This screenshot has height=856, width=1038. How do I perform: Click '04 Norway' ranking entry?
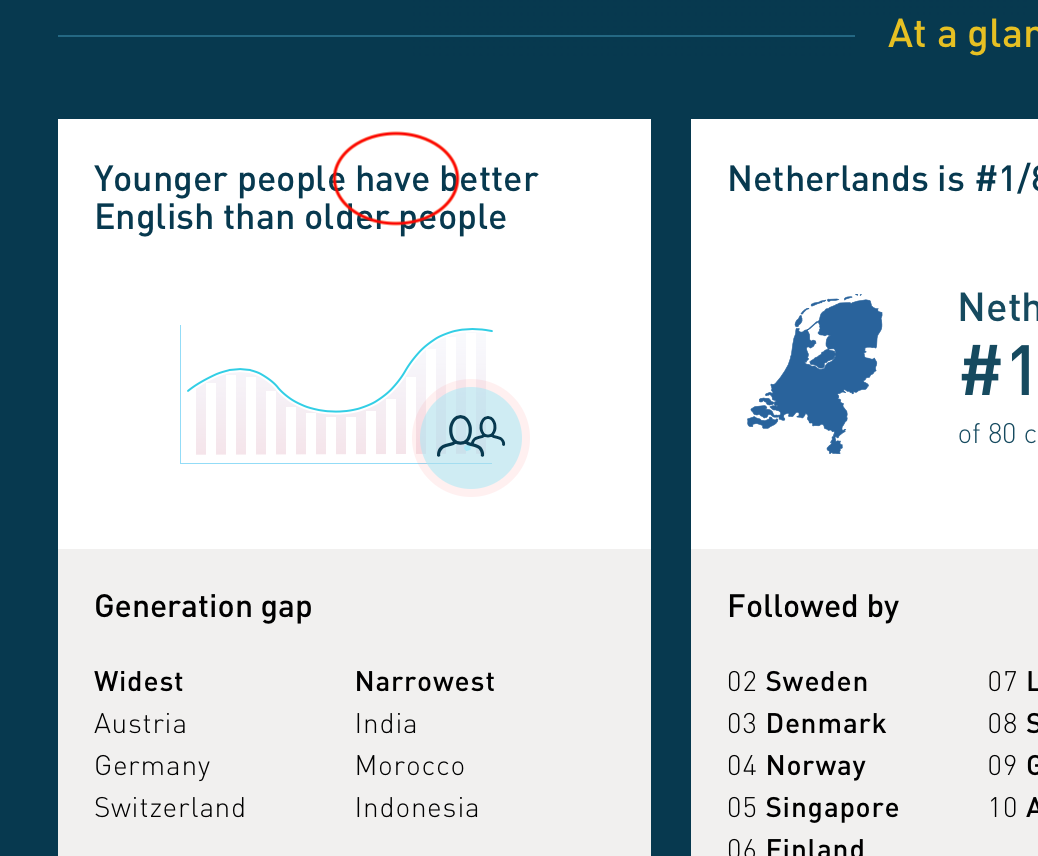tap(796, 766)
